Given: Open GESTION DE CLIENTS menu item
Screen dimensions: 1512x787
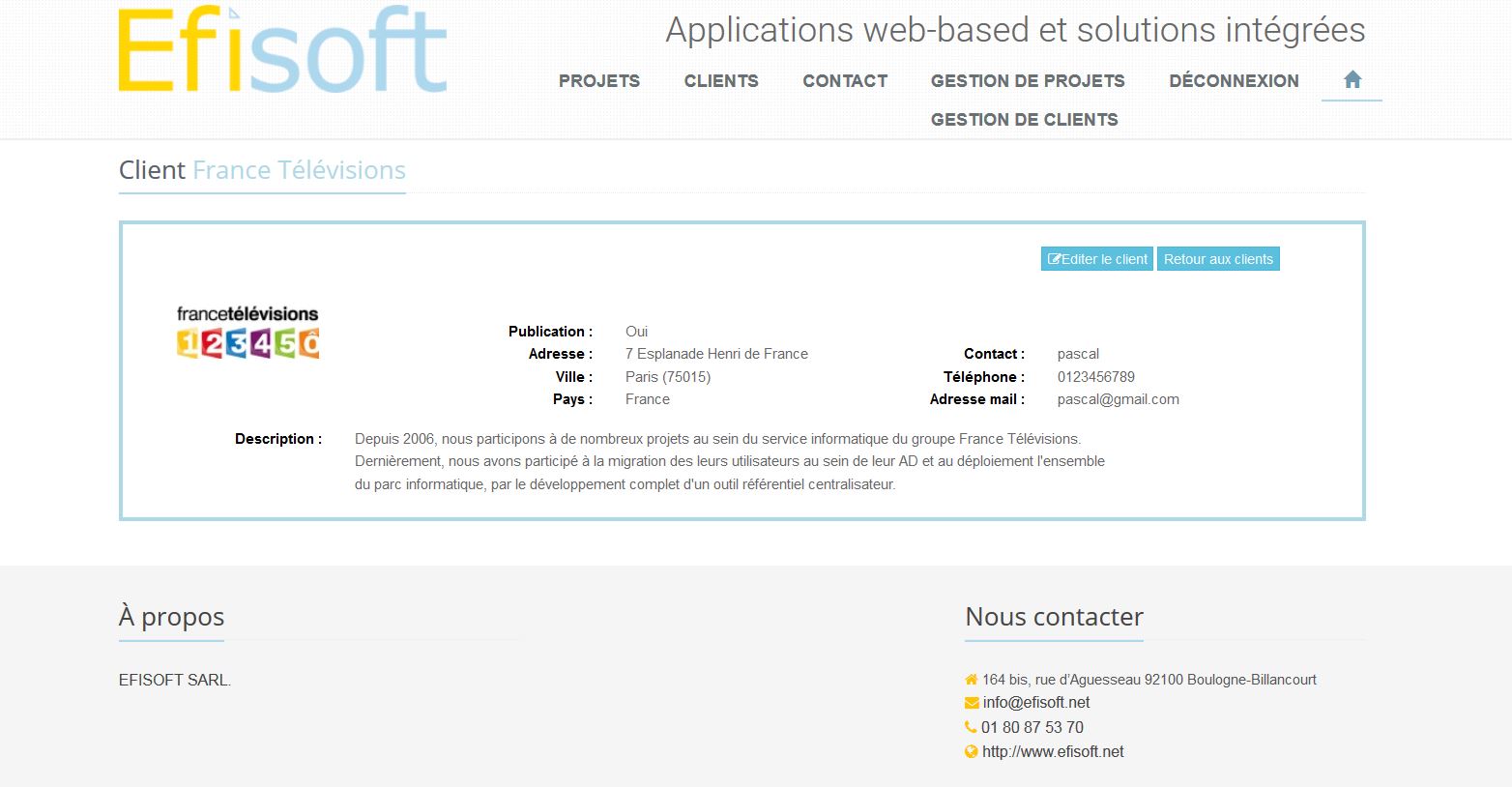Looking at the screenshot, I should 1024,120.
